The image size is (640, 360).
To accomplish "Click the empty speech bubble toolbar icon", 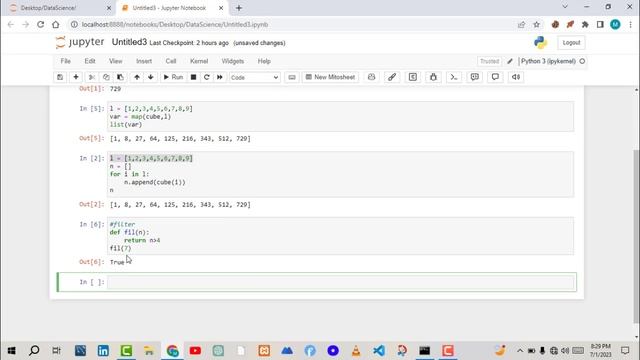I will coord(495,77).
